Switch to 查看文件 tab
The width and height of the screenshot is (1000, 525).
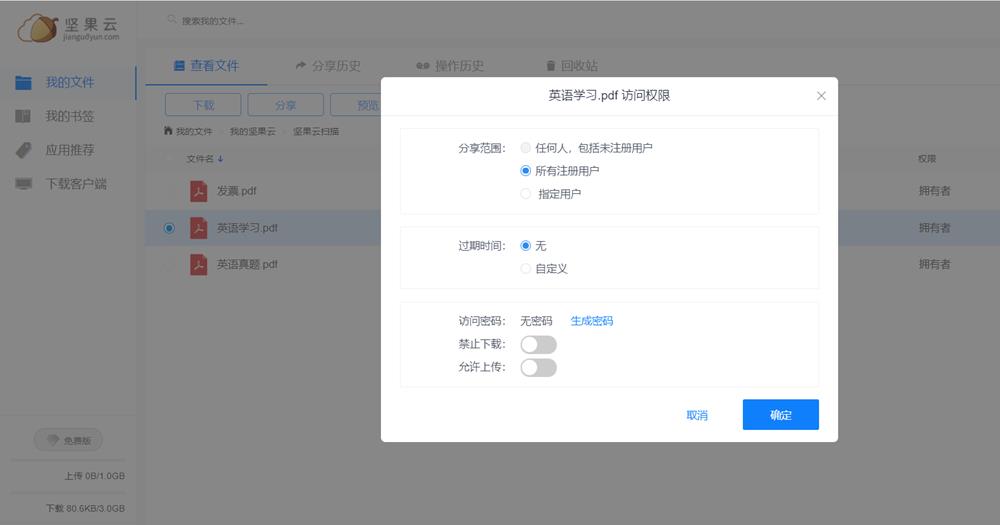point(207,66)
